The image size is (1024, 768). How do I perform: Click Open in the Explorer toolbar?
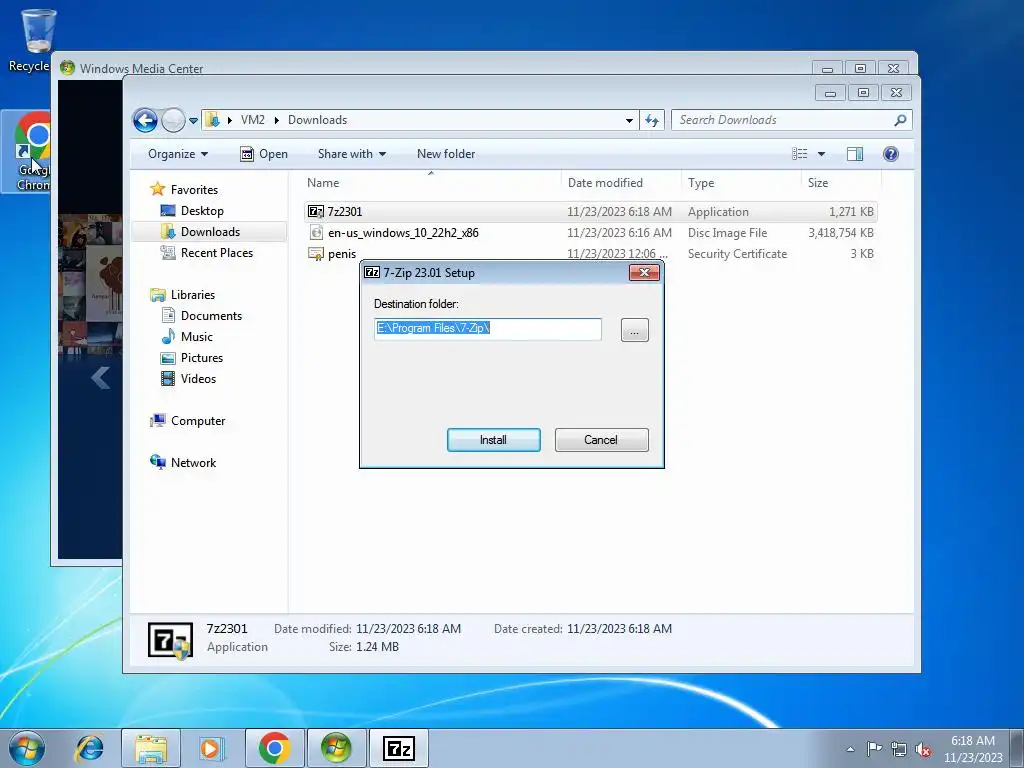pos(264,154)
